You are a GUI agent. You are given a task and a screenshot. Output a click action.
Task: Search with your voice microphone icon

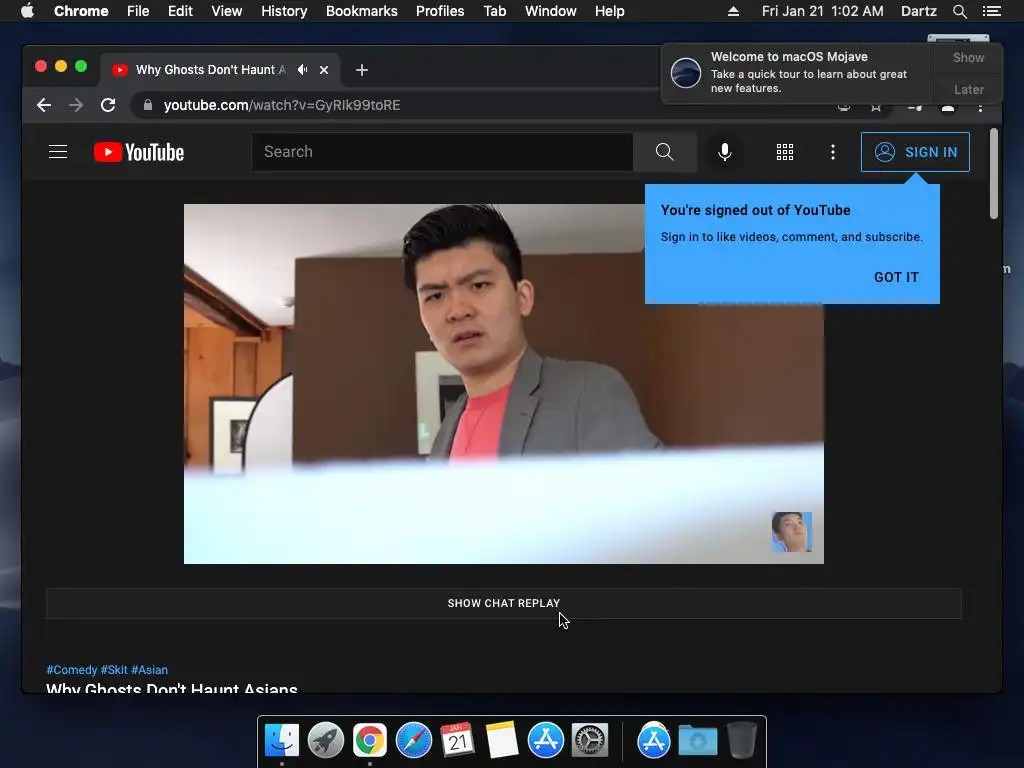pos(725,152)
